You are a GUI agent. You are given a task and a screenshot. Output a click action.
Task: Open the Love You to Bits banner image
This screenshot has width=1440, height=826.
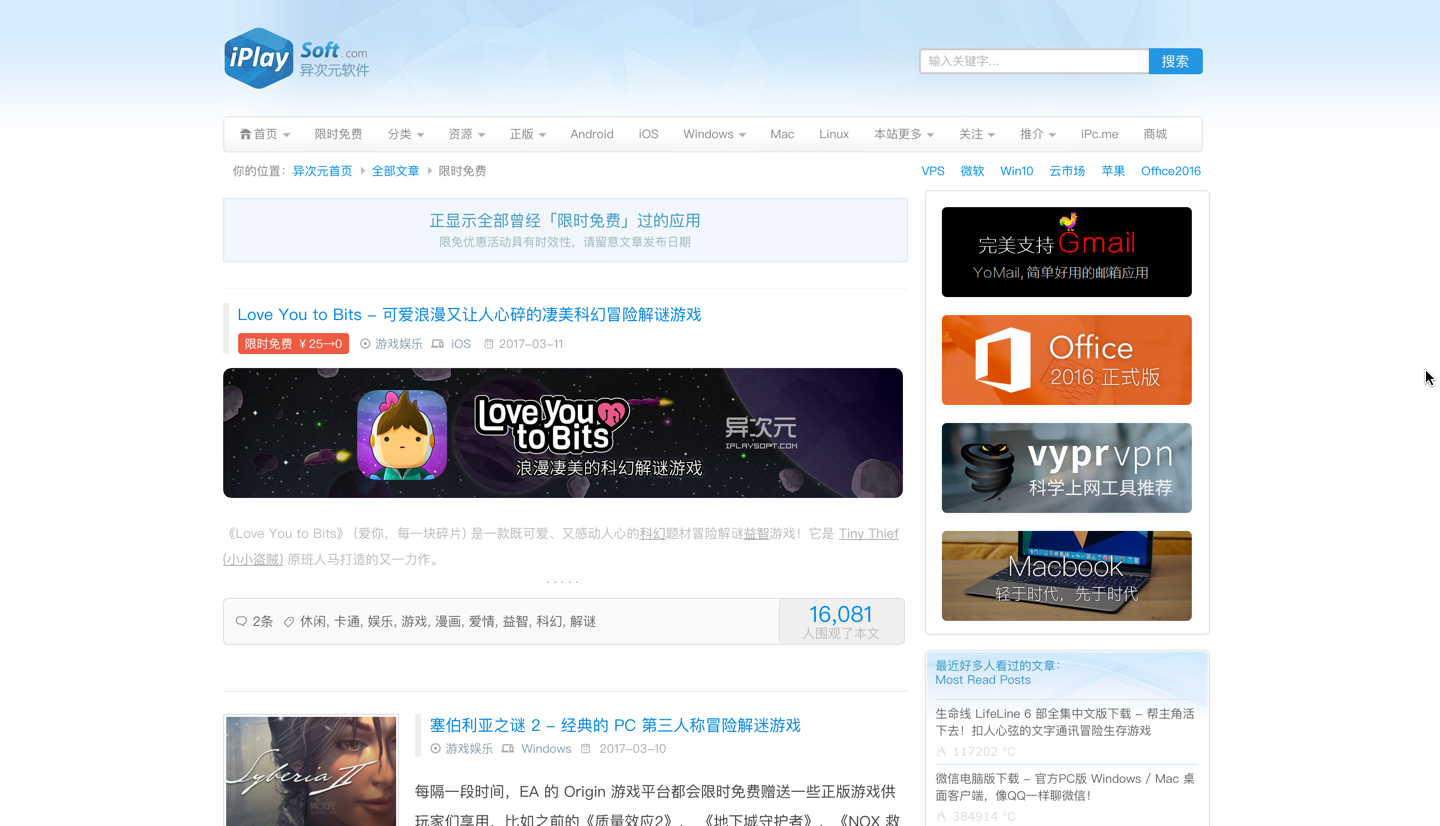tap(563, 433)
